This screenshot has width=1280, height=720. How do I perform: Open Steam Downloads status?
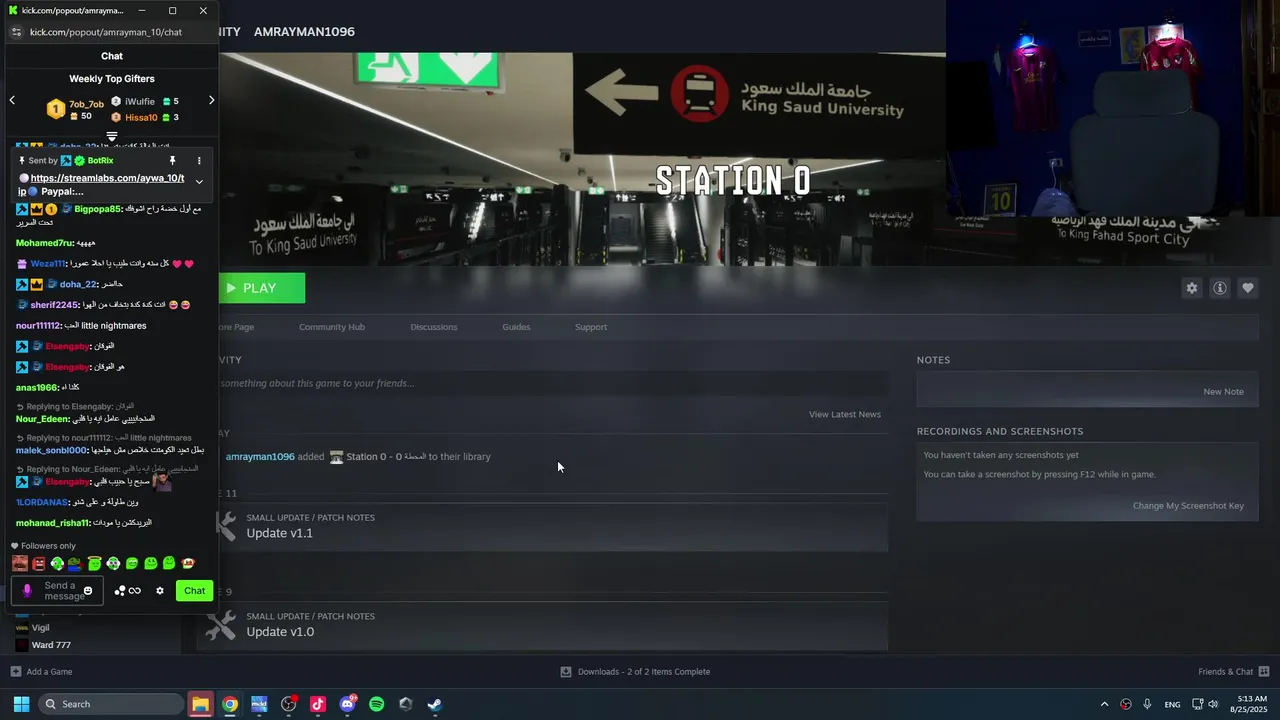coord(635,672)
